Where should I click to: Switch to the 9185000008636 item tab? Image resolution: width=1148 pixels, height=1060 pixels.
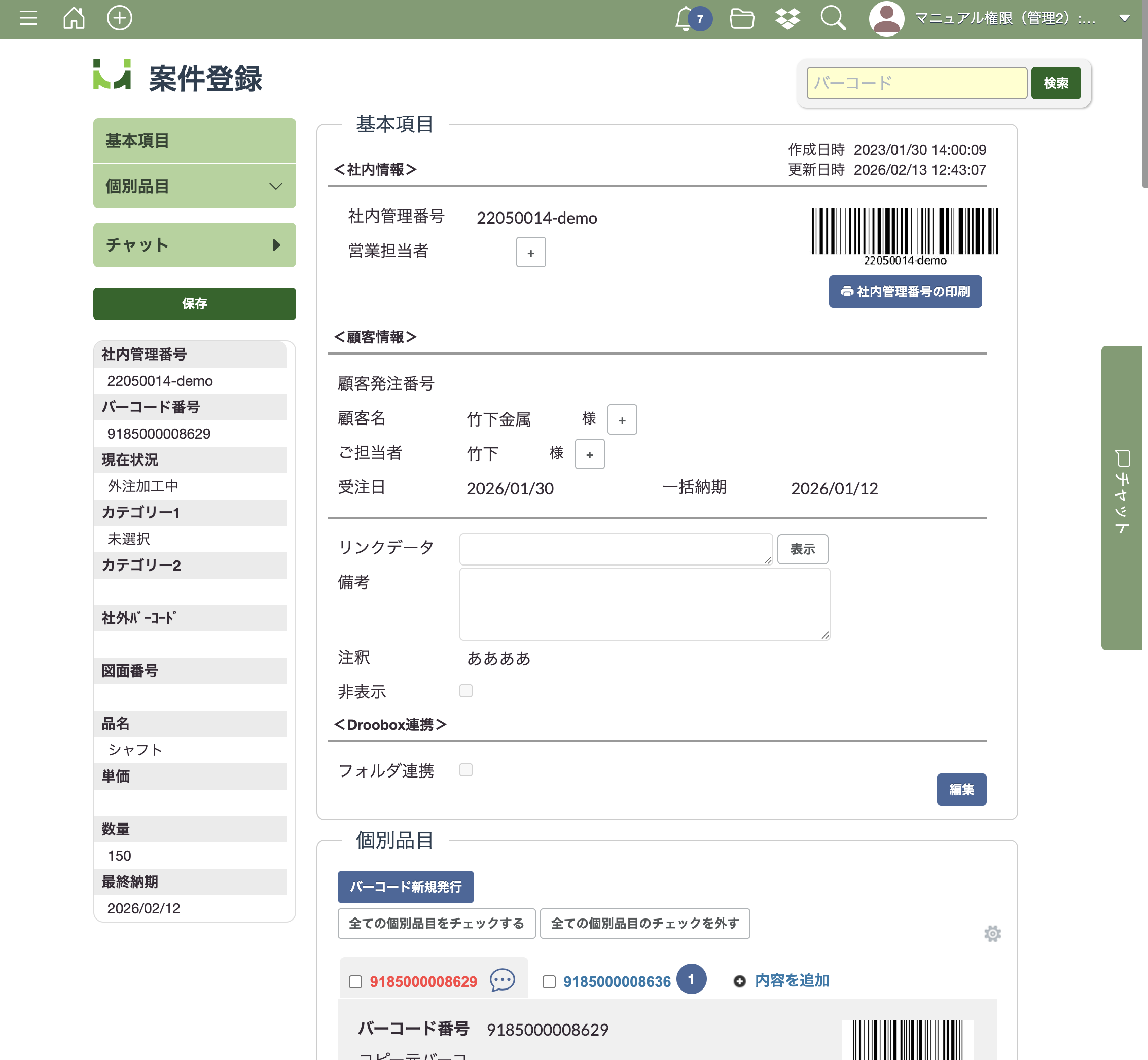617,981
